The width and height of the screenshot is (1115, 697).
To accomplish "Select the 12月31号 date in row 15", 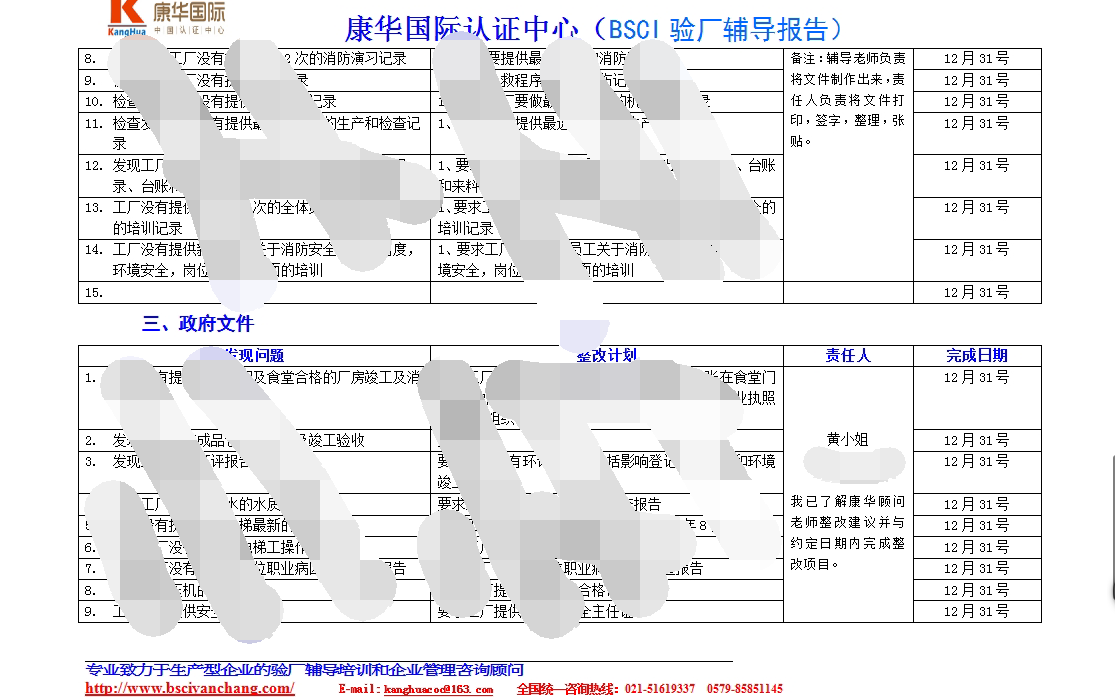I will click(976, 292).
